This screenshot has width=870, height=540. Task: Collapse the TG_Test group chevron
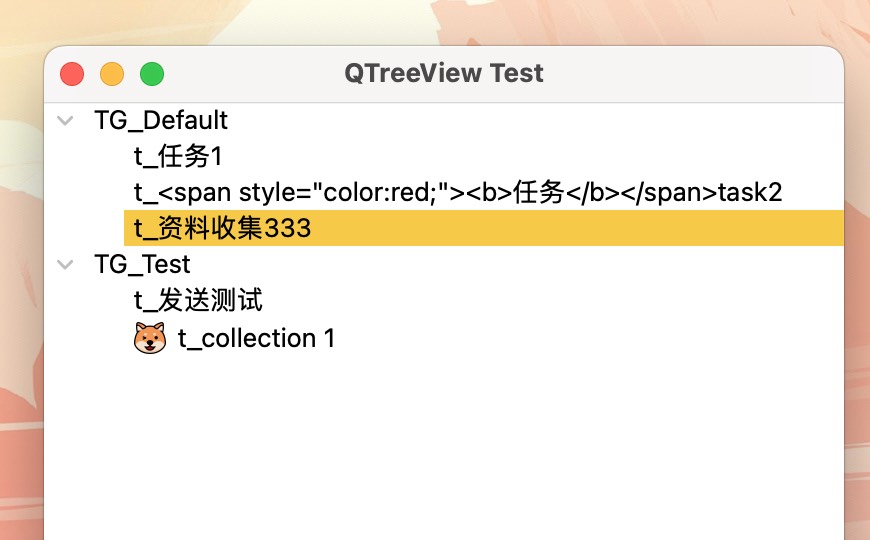click(x=66, y=265)
